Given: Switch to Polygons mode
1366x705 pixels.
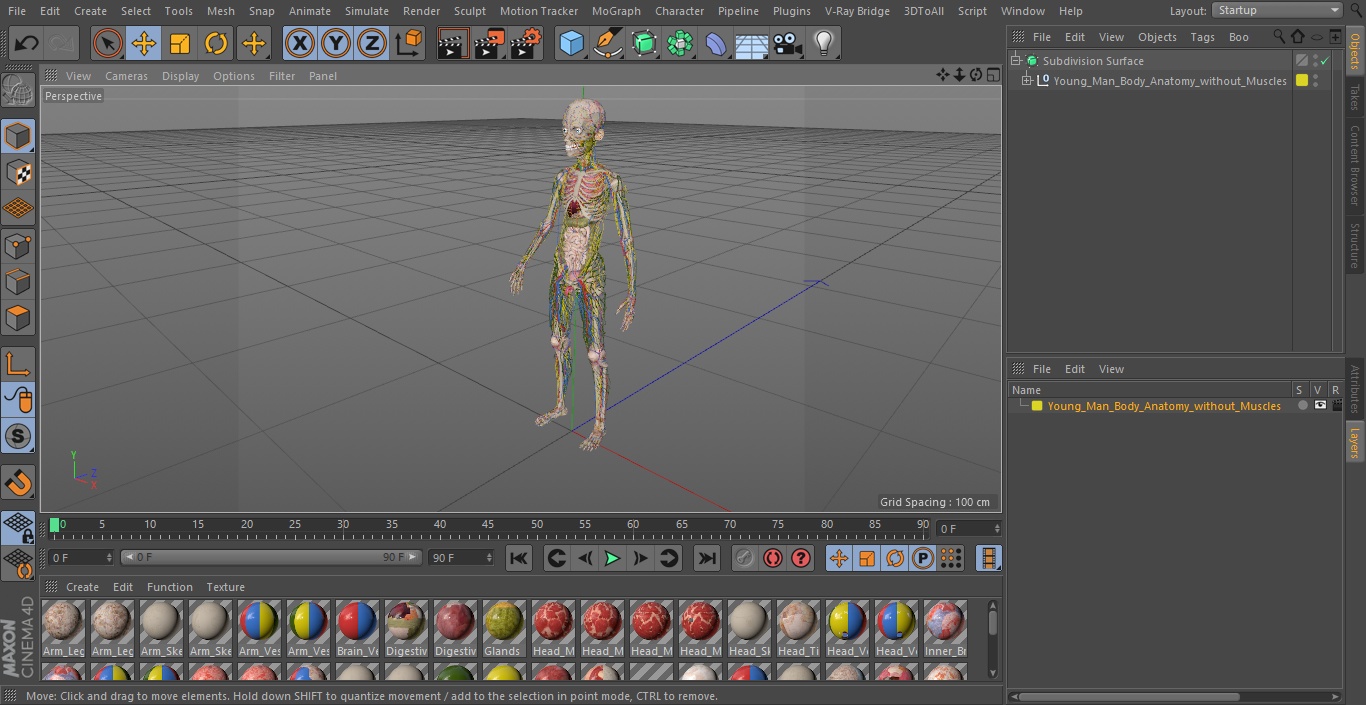Looking at the screenshot, I should coord(18,318).
